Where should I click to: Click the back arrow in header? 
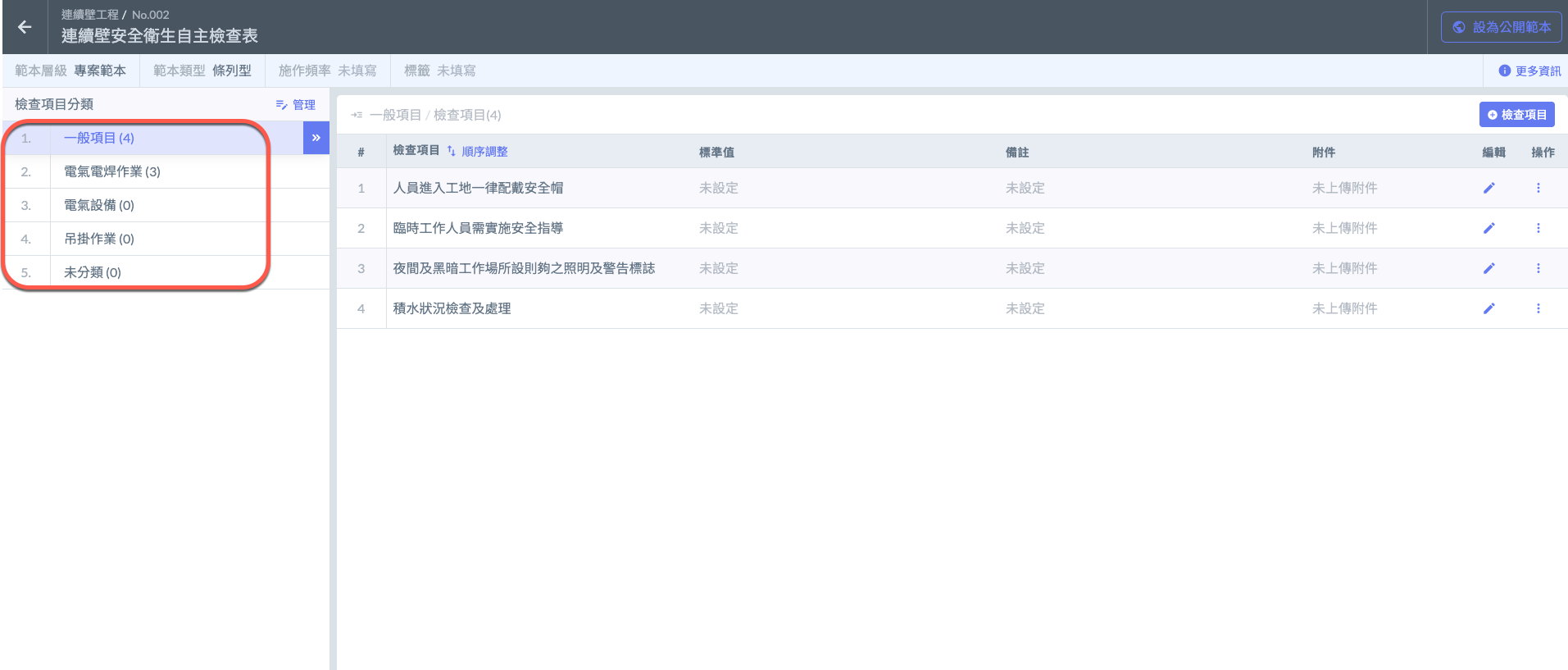pos(25,27)
